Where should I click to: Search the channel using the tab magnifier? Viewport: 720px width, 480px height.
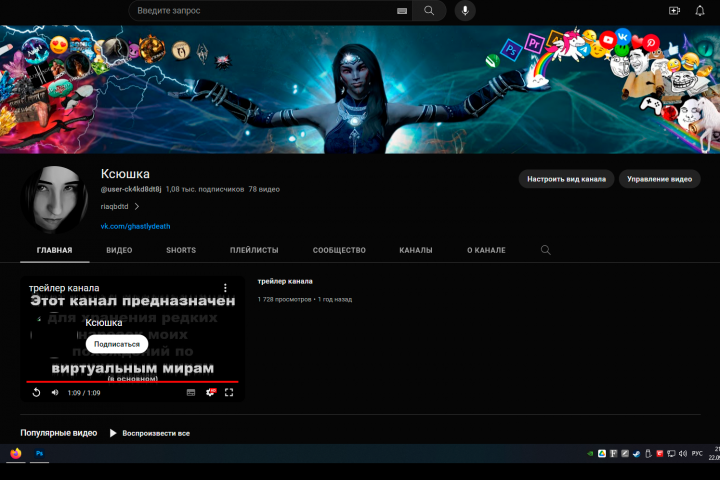[x=546, y=250]
